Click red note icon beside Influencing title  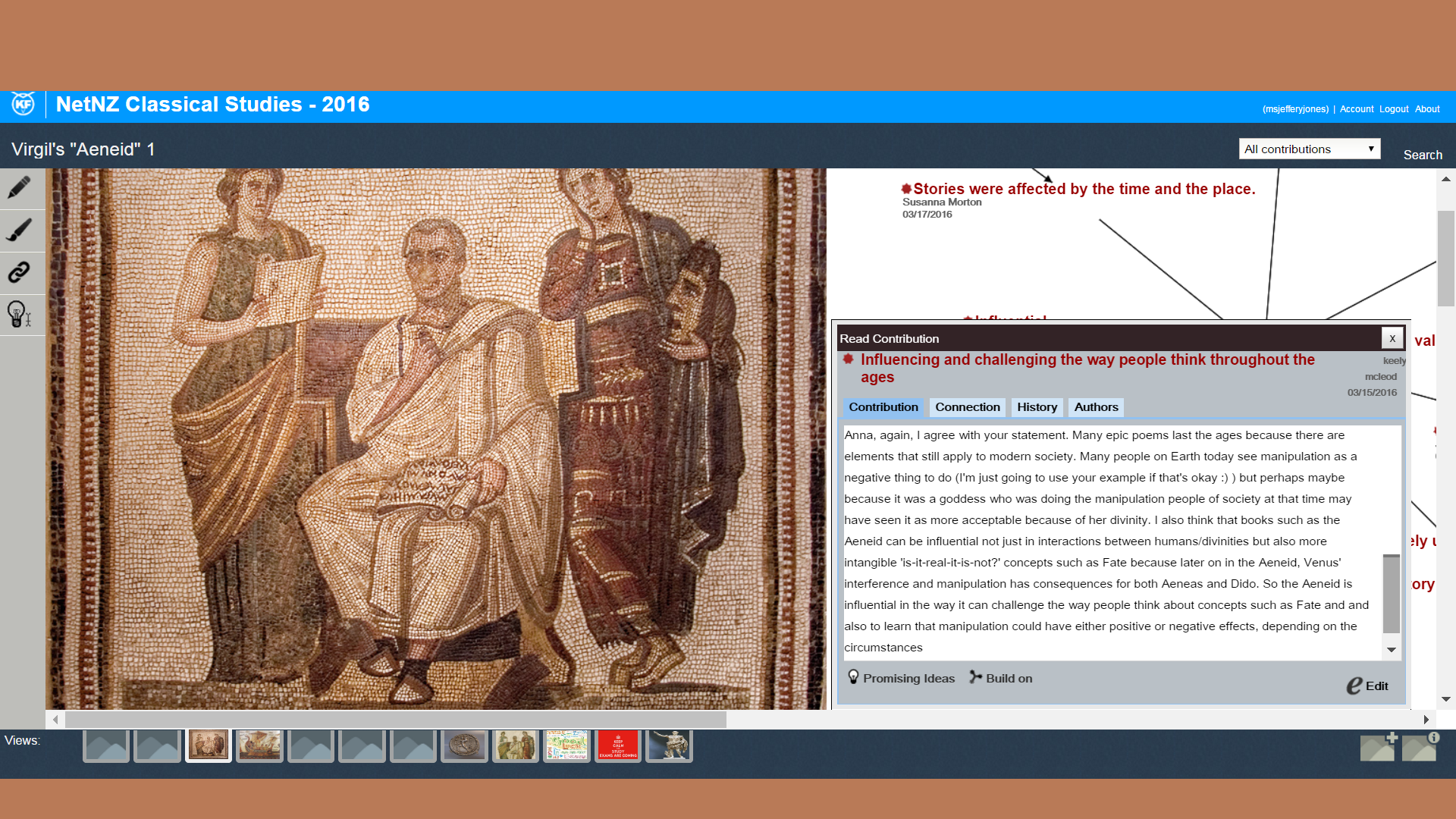point(849,359)
